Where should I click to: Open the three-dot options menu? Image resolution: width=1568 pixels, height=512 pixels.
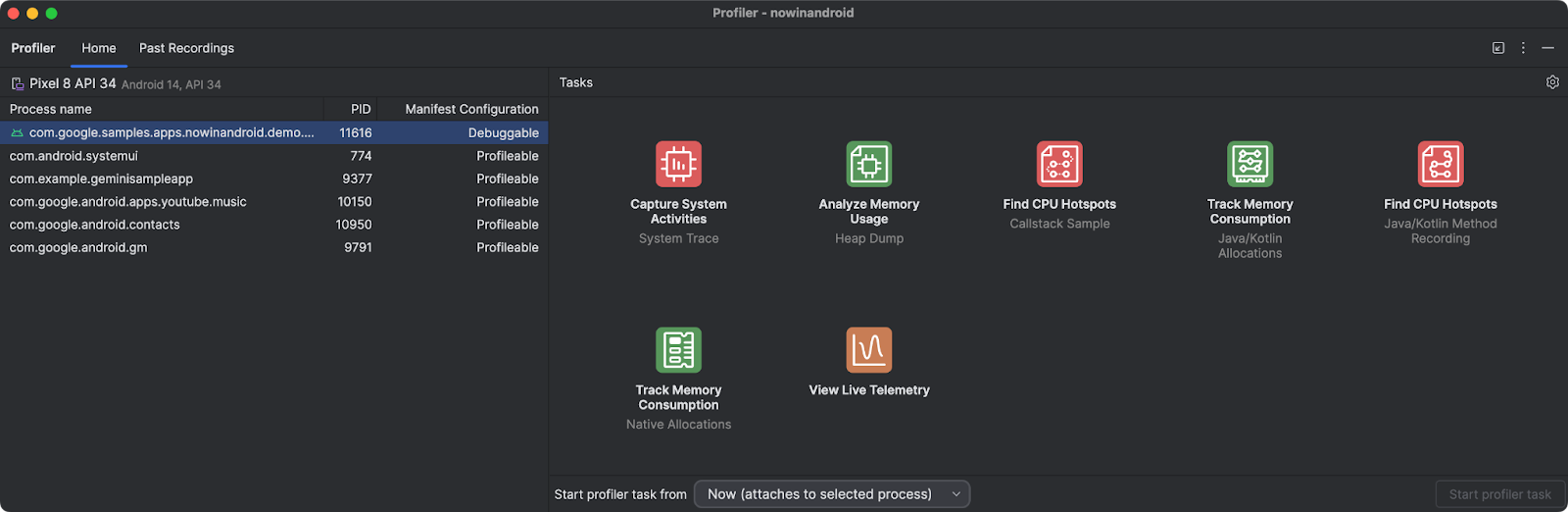click(x=1523, y=48)
